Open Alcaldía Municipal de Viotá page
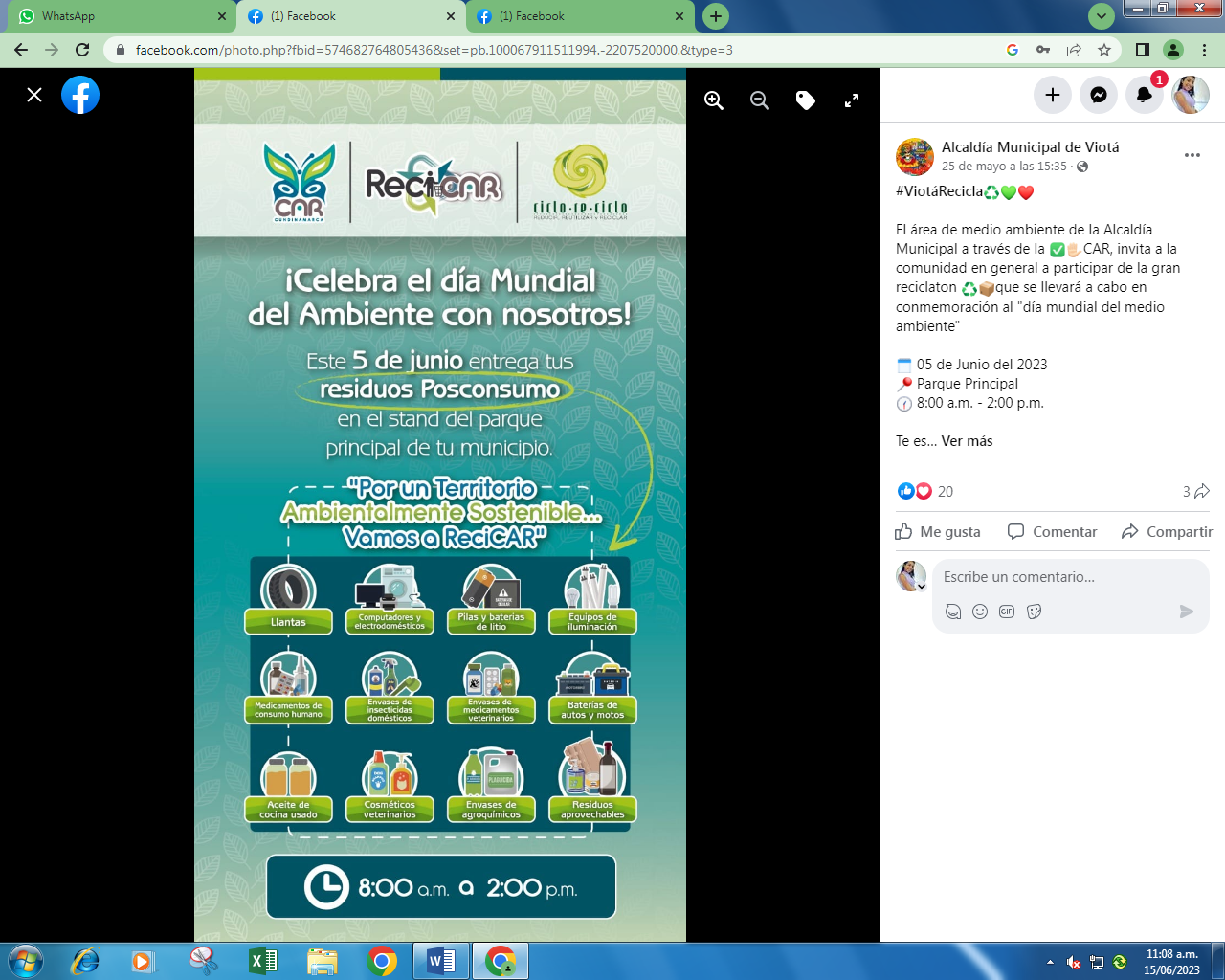Screen dimensions: 1225x980 tap(1030, 147)
